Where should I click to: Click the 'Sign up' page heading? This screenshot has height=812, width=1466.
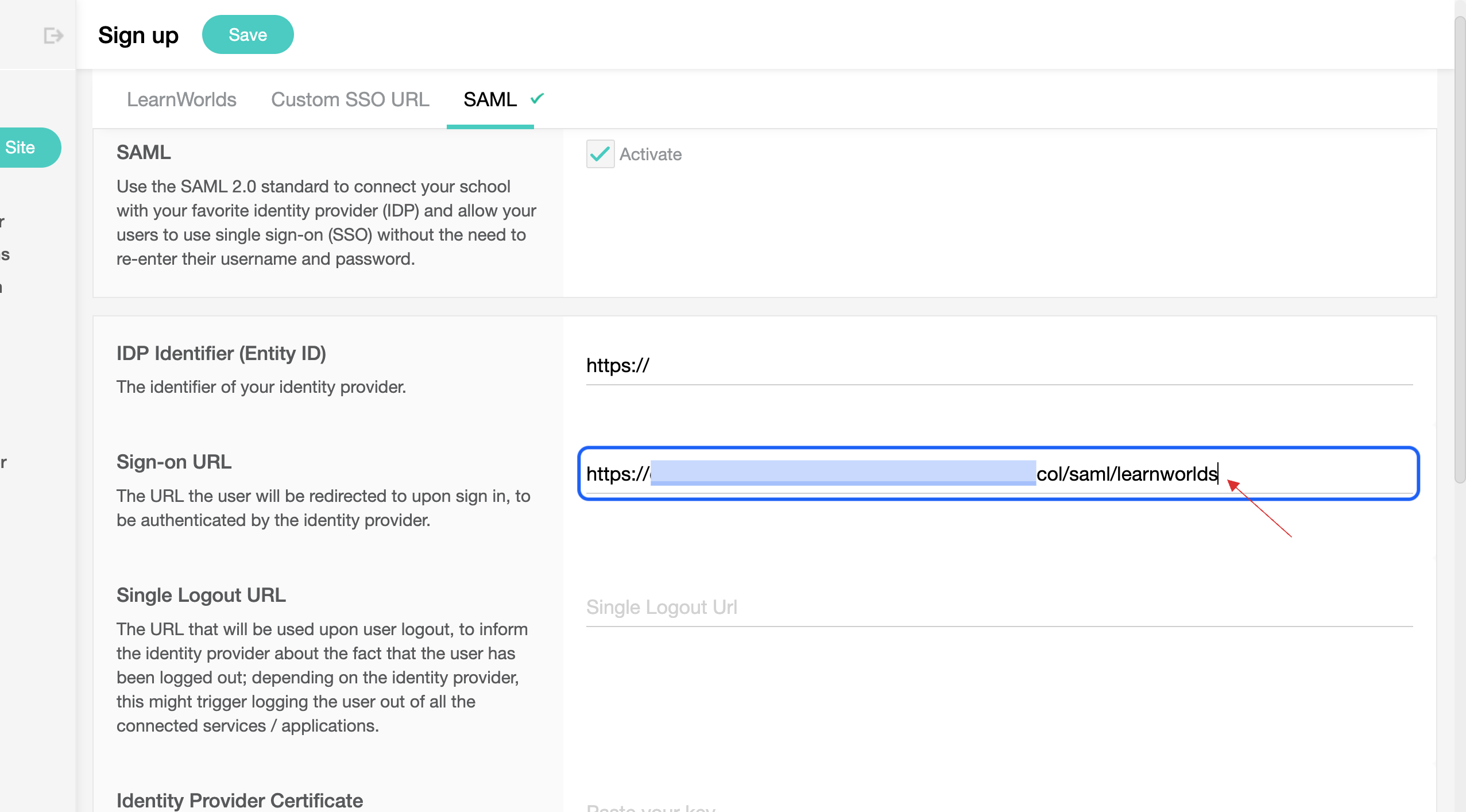(x=138, y=36)
